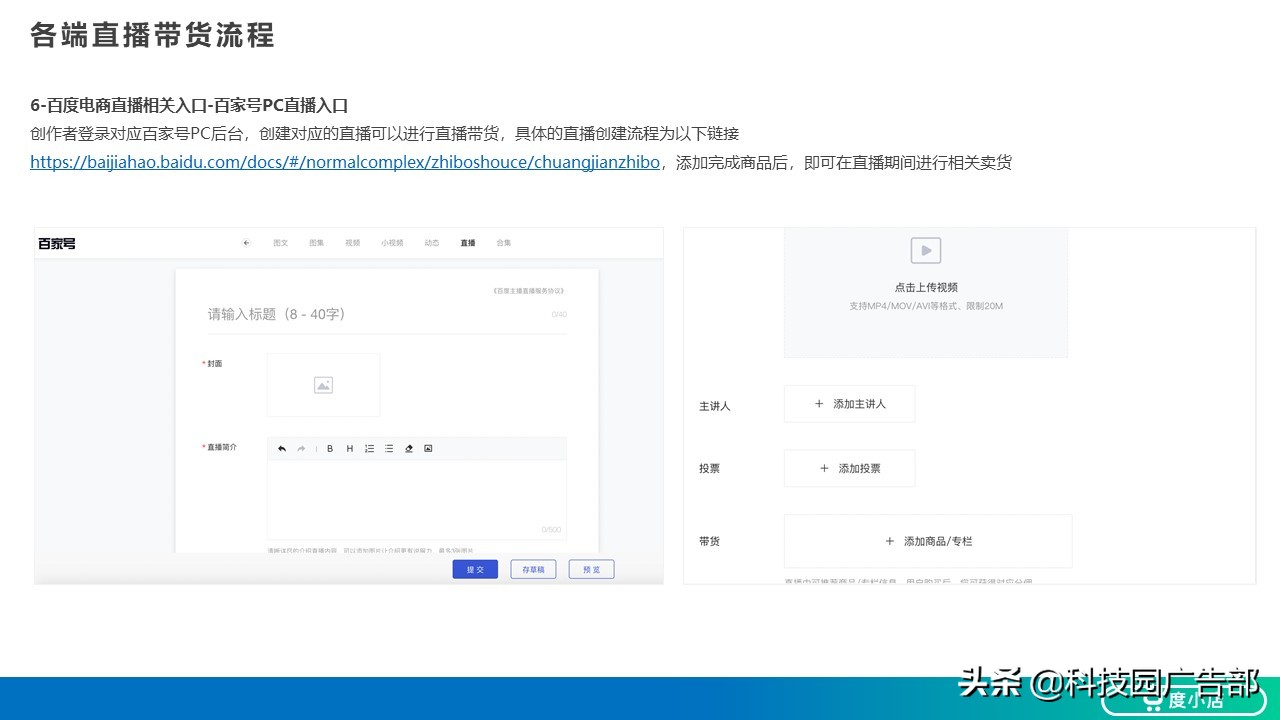1280x720 pixels.
Task: Apply Bold formatting with the B icon
Action: tap(330, 449)
